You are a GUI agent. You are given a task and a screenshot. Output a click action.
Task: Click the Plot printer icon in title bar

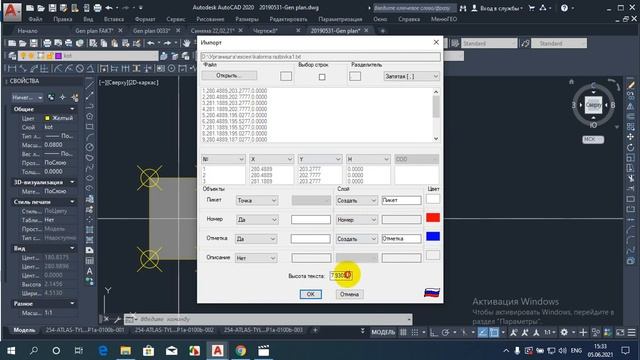click(x=97, y=8)
